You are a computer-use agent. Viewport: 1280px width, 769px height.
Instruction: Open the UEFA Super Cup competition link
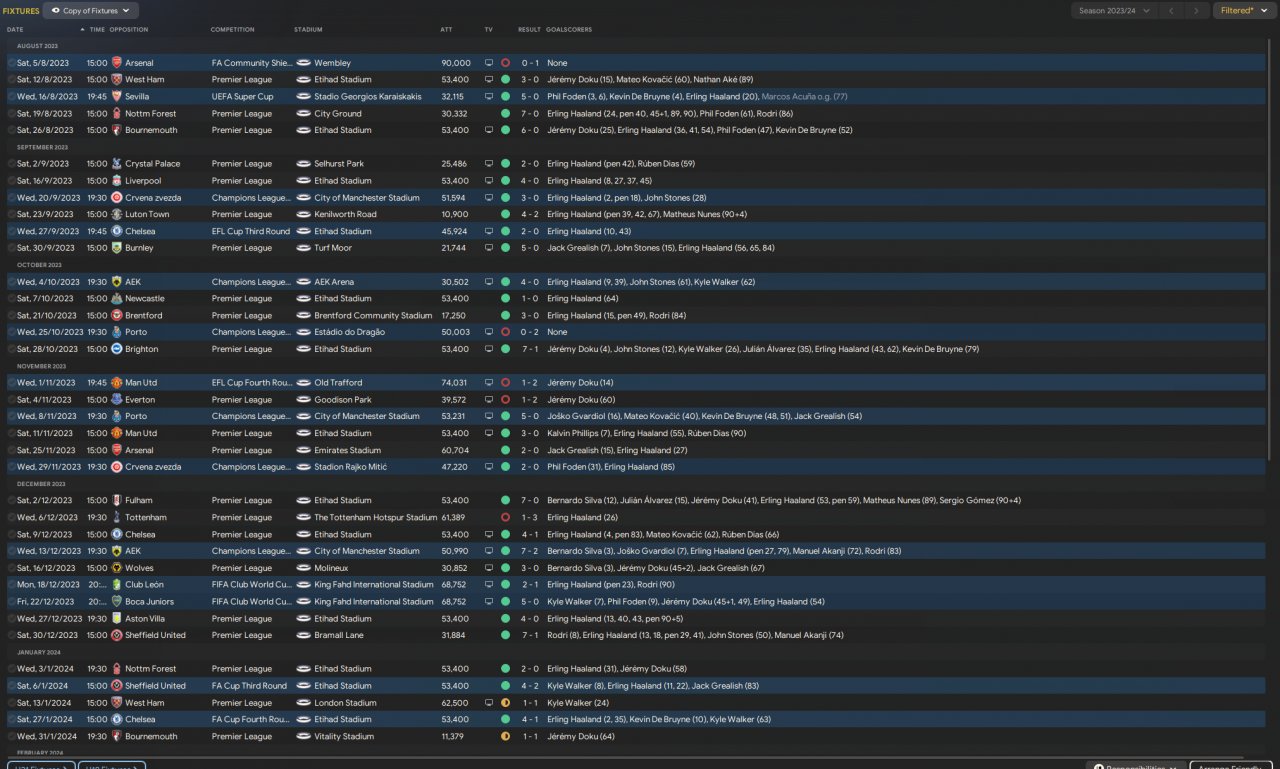(242, 97)
